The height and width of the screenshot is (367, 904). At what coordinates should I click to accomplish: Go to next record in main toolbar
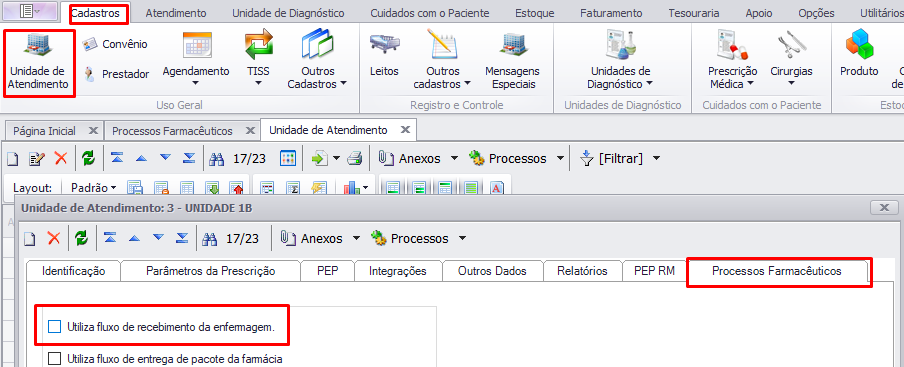pos(165,158)
